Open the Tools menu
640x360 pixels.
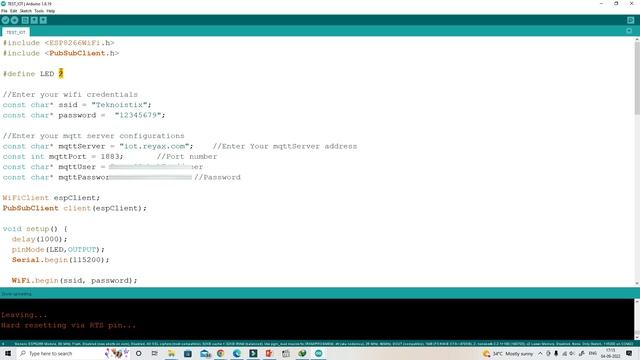click(x=39, y=11)
